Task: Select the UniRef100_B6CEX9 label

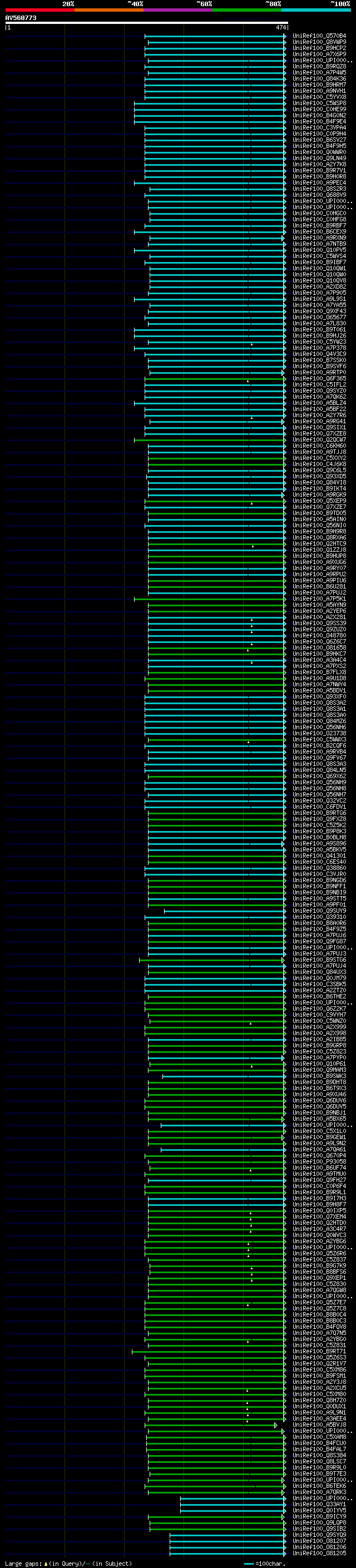Action: pos(319,232)
